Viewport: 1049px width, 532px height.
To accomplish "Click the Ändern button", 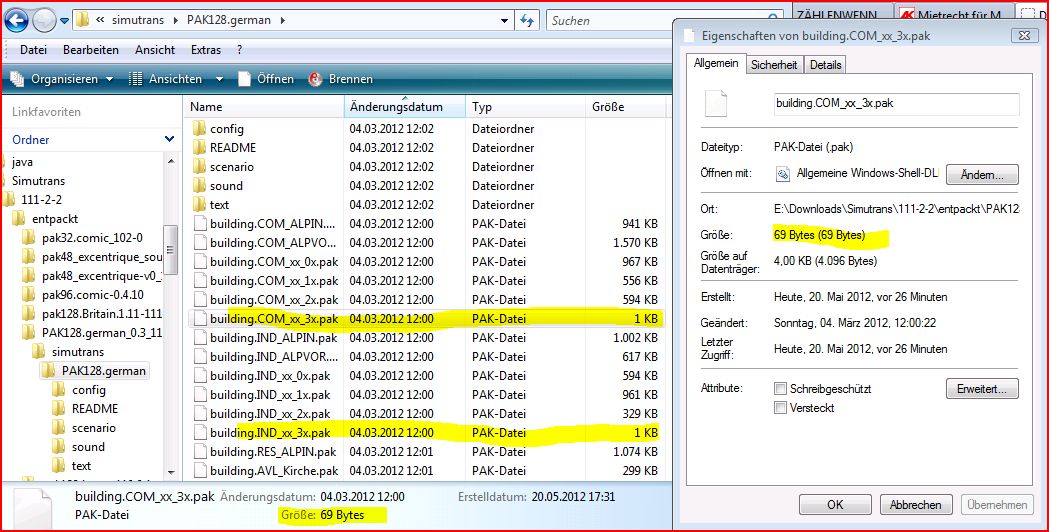I will (x=981, y=174).
